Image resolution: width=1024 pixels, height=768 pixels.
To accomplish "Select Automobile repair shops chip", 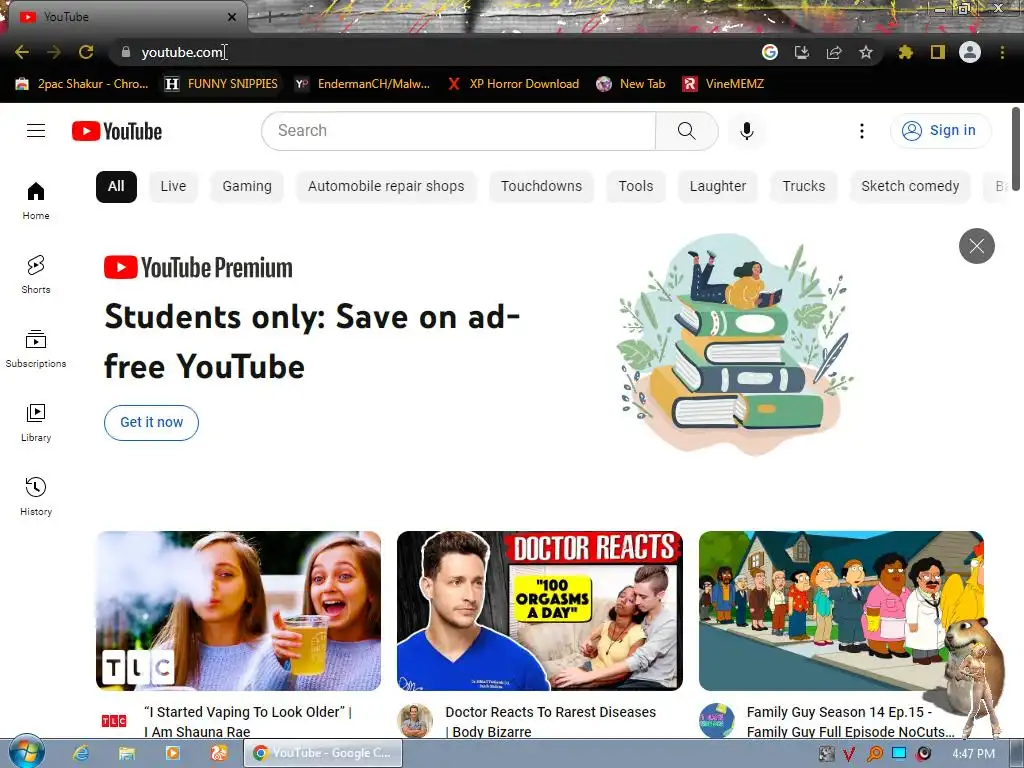I will [x=386, y=186].
